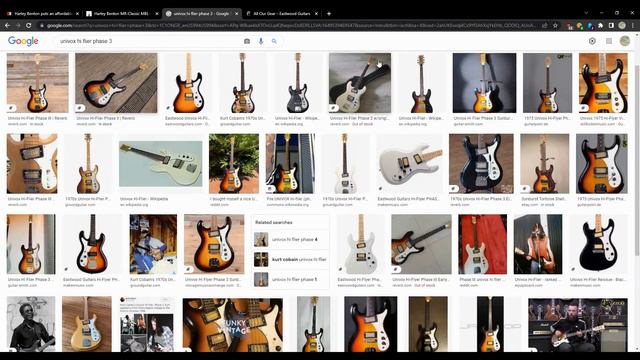Open a new browser tab

(x=329, y=13)
